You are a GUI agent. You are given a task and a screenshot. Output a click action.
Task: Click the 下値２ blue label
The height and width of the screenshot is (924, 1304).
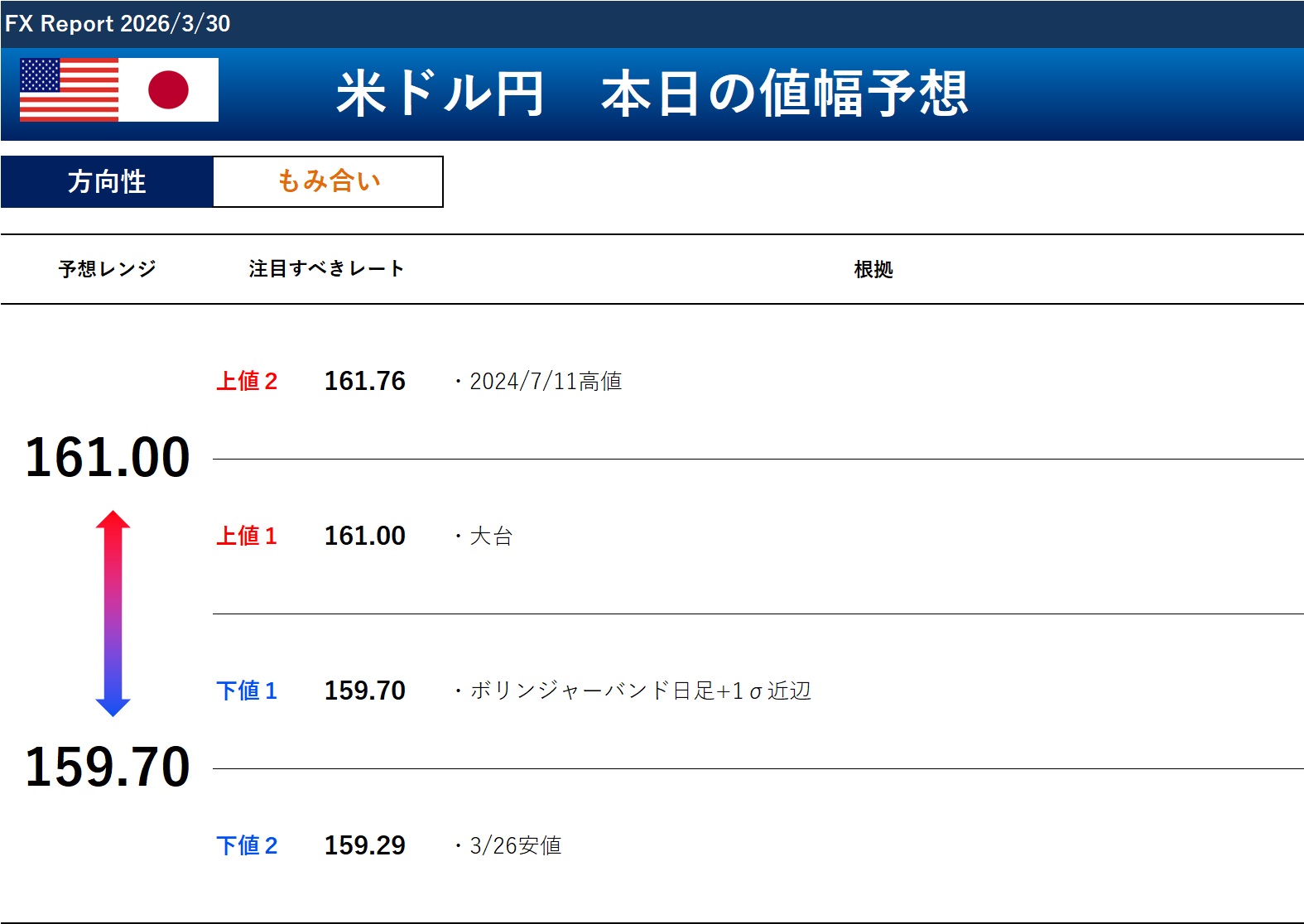[x=247, y=845]
